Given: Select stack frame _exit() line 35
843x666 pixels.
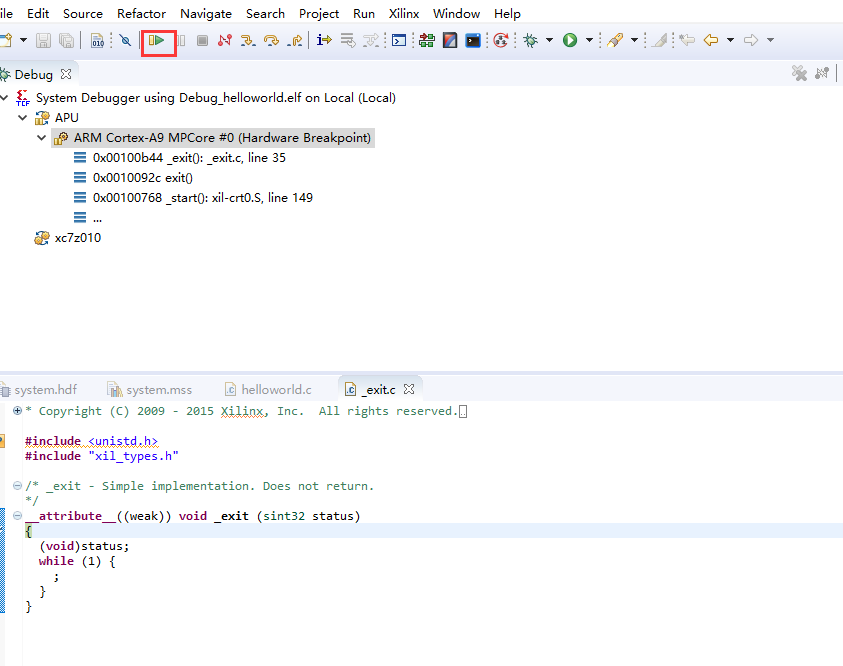Looking at the screenshot, I should click(189, 158).
